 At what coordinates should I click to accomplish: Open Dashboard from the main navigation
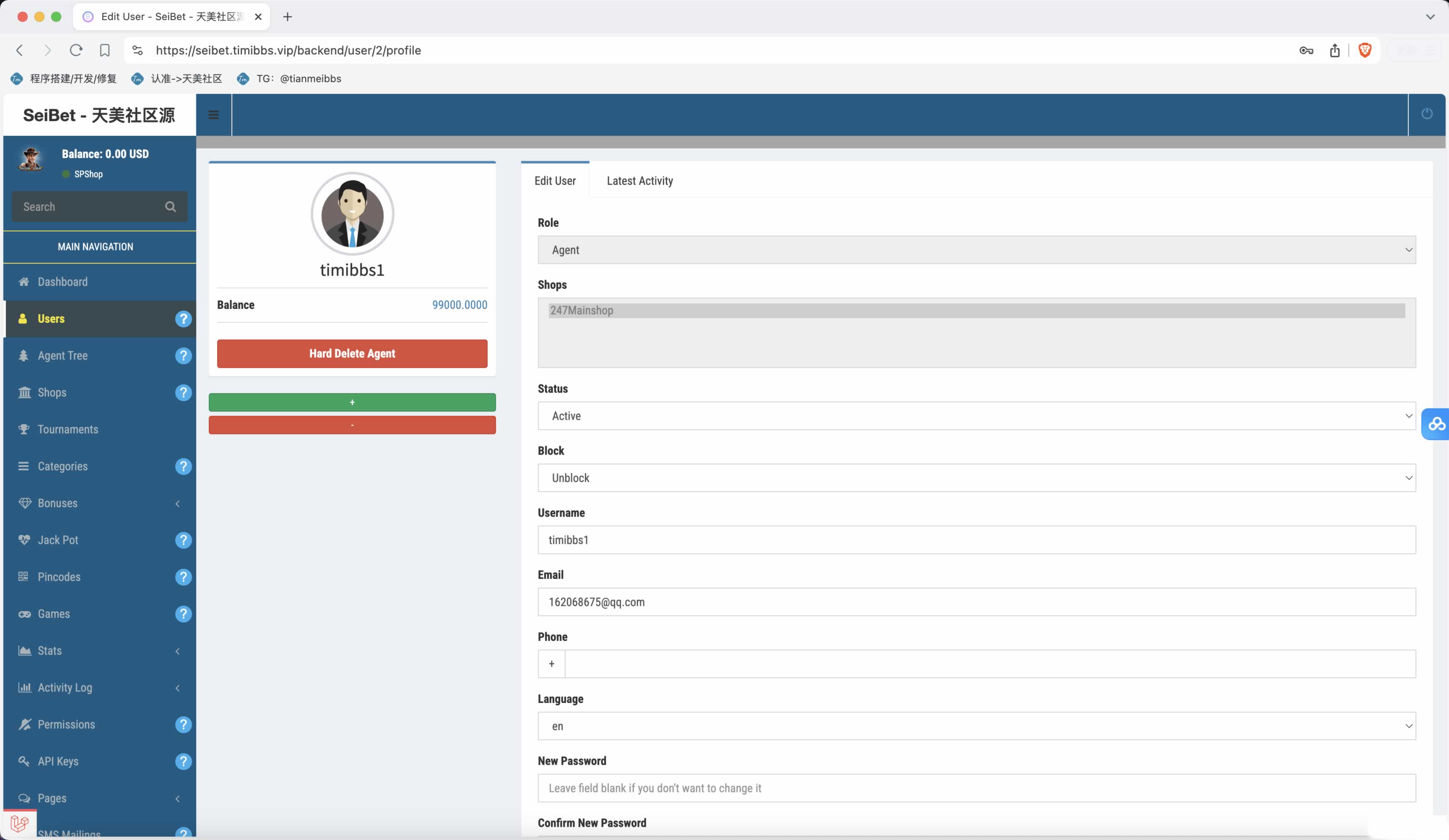tap(62, 282)
